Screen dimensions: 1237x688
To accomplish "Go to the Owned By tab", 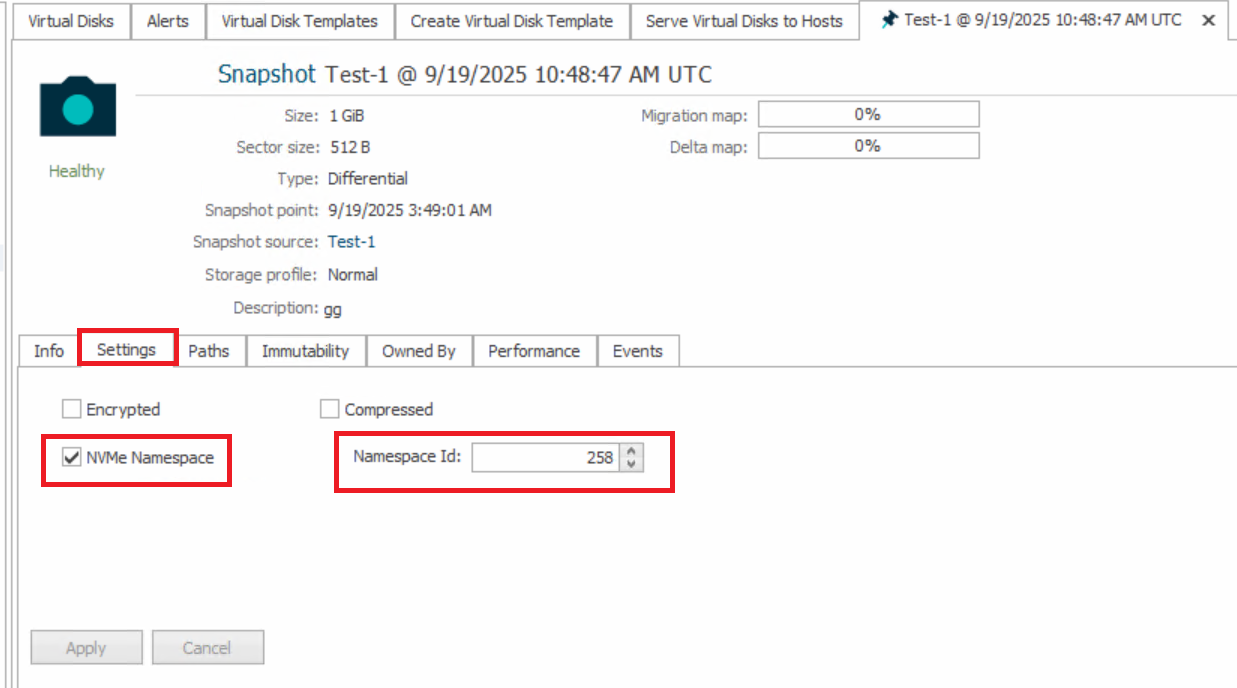I will [418, 351].
